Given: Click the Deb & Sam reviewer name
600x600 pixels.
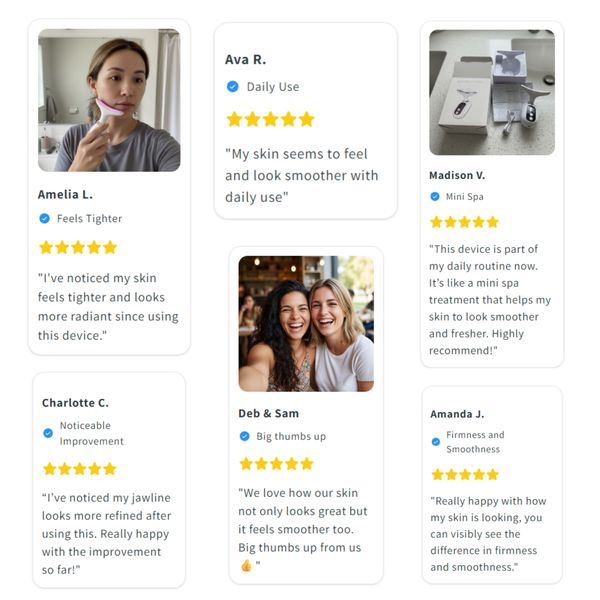Looking at the screenshot, I should (269, 413).
